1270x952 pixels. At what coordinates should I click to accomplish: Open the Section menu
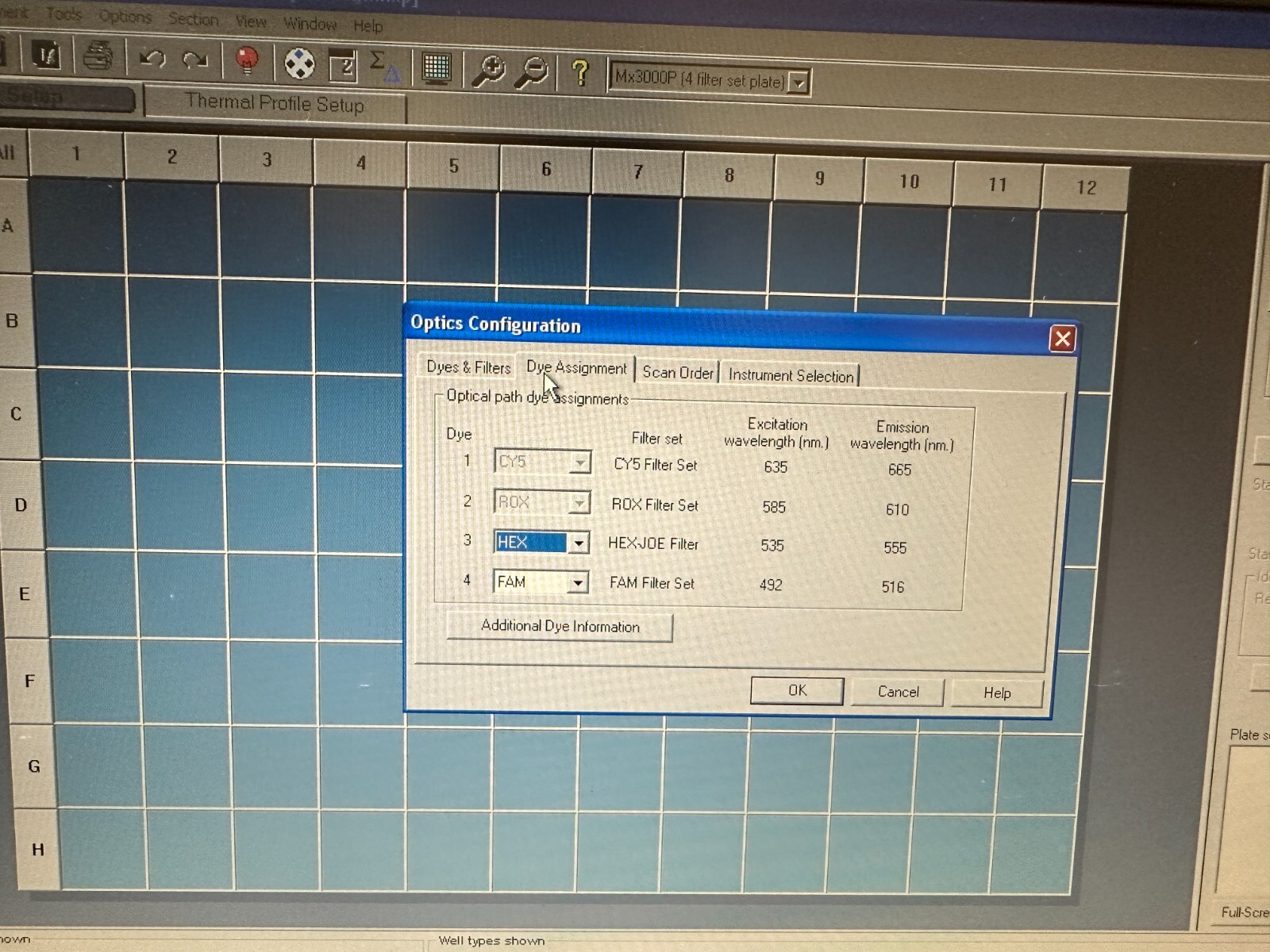pos(193,19)
